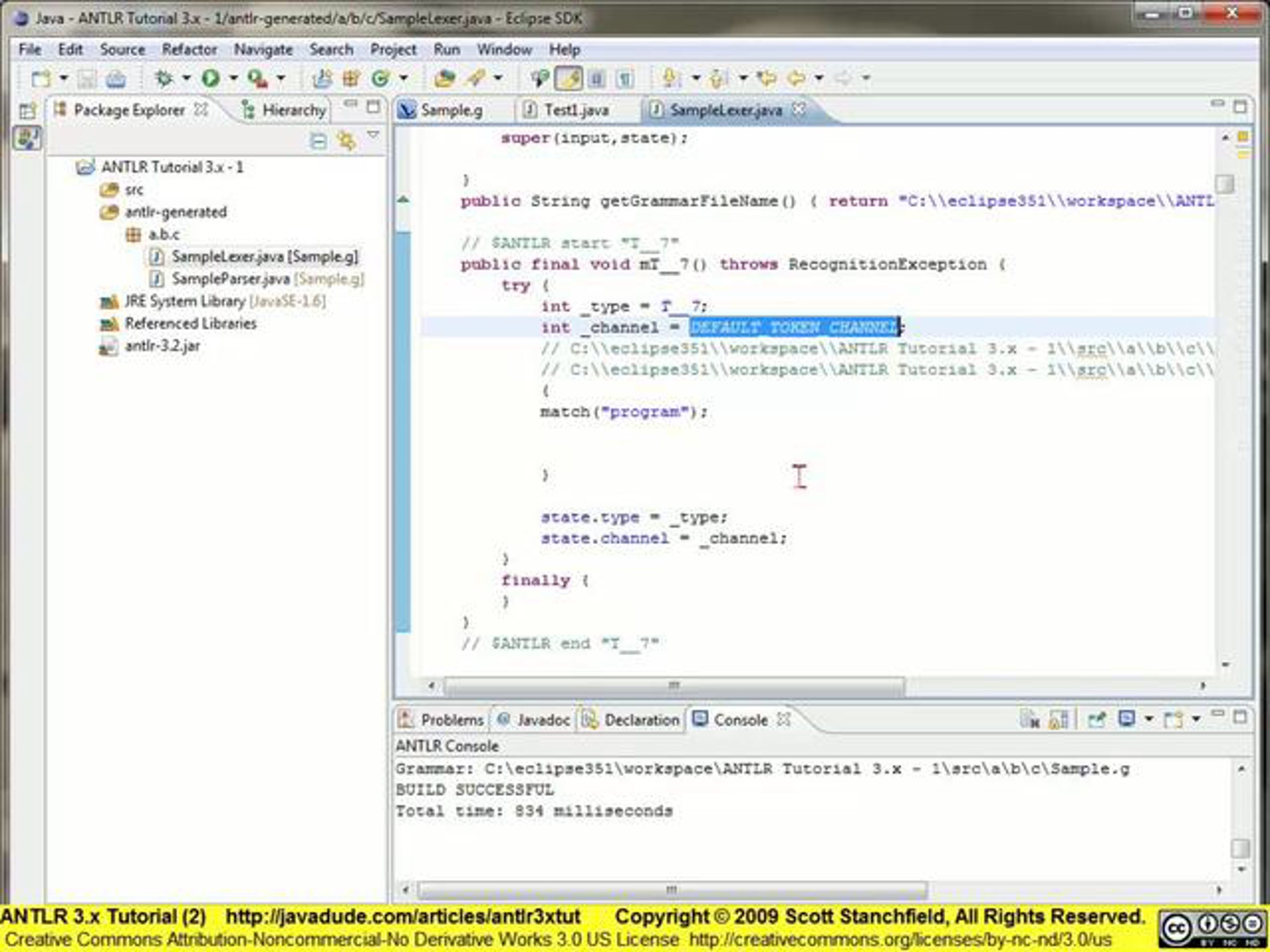The width and height of the screenshot is (1270, 952).
Task: Open the New wizard dropdown arrow
Action: pos(63,77)
